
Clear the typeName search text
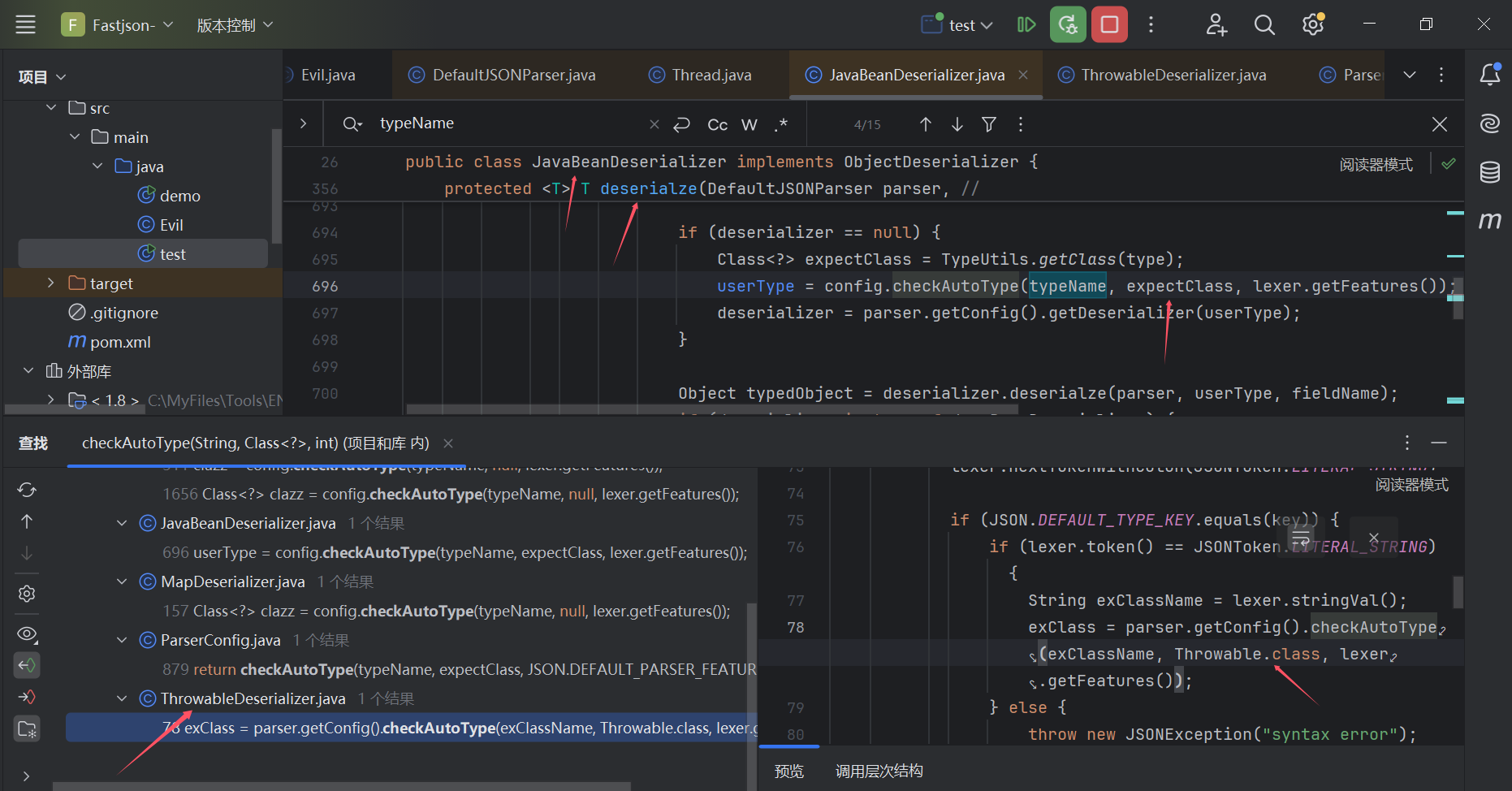(654, 124)
